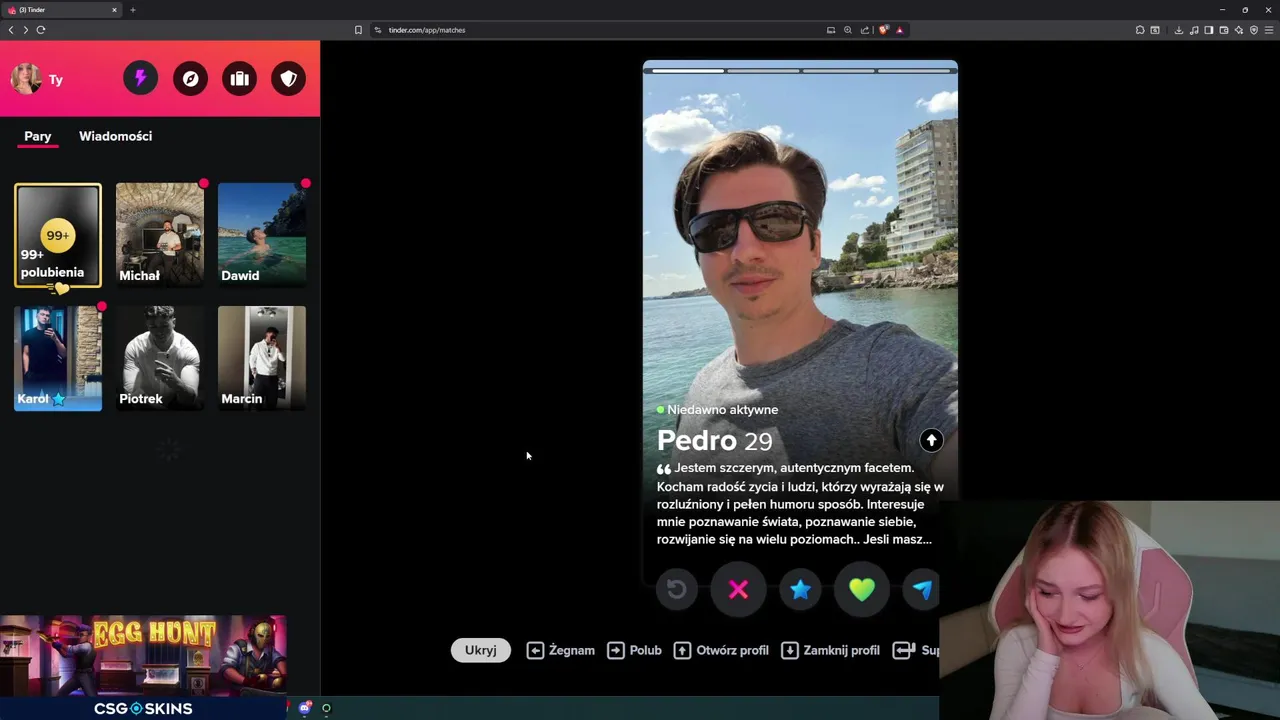Image resolution: width=1280 pixels, height=720 pixels.
Task: Go back in browser history
Action: [11, 30]
